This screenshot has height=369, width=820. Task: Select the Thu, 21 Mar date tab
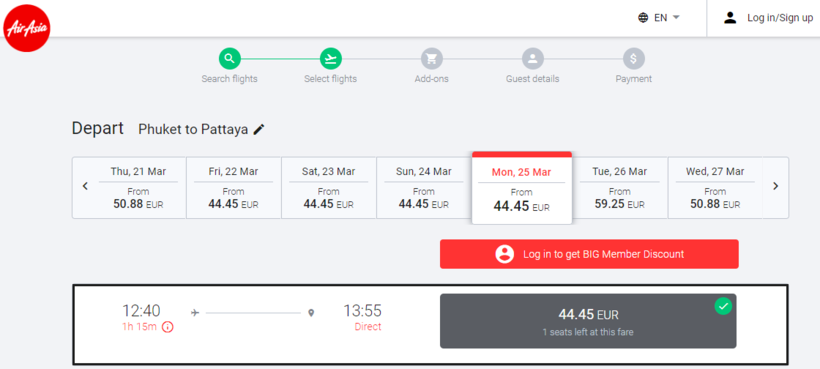pos(138,188)
